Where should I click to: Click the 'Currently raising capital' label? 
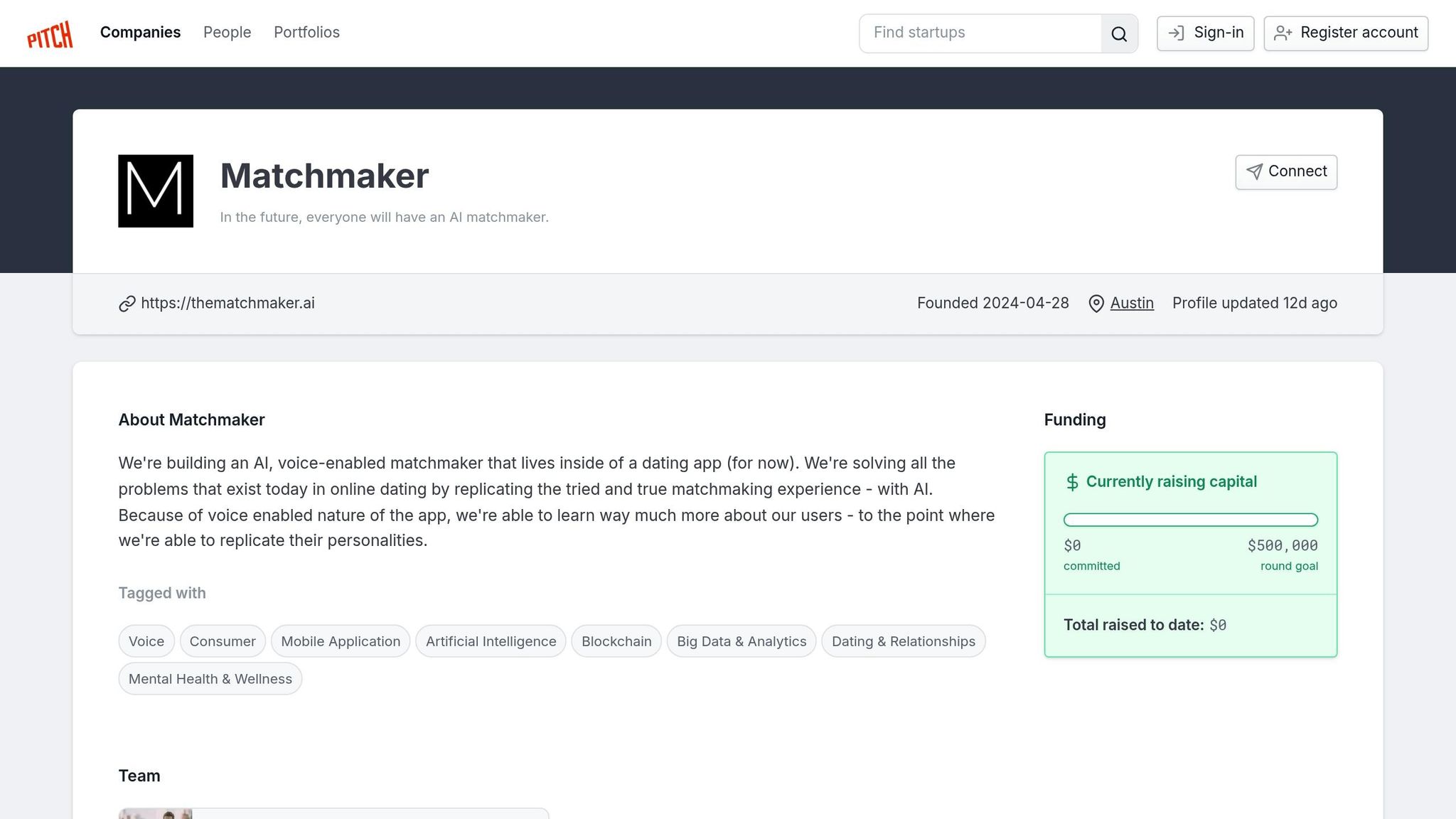[x=1172, y=482]
